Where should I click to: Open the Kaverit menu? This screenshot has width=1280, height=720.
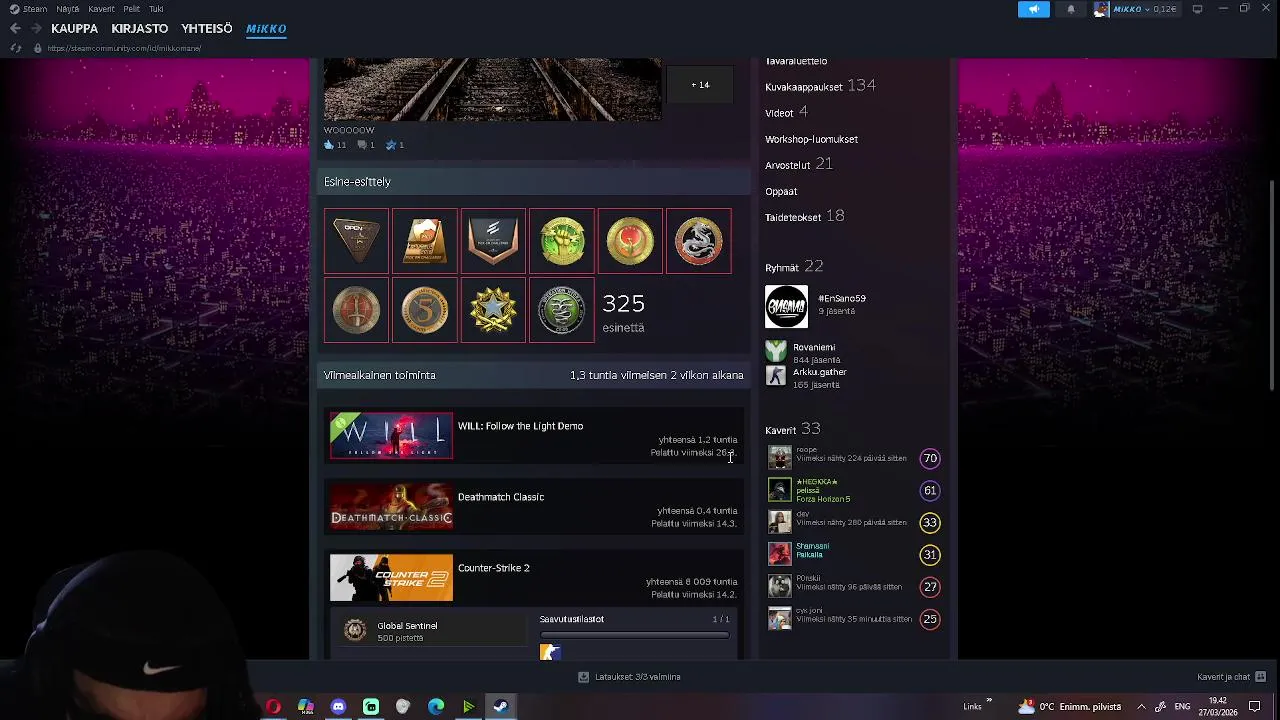click(101, 9)
